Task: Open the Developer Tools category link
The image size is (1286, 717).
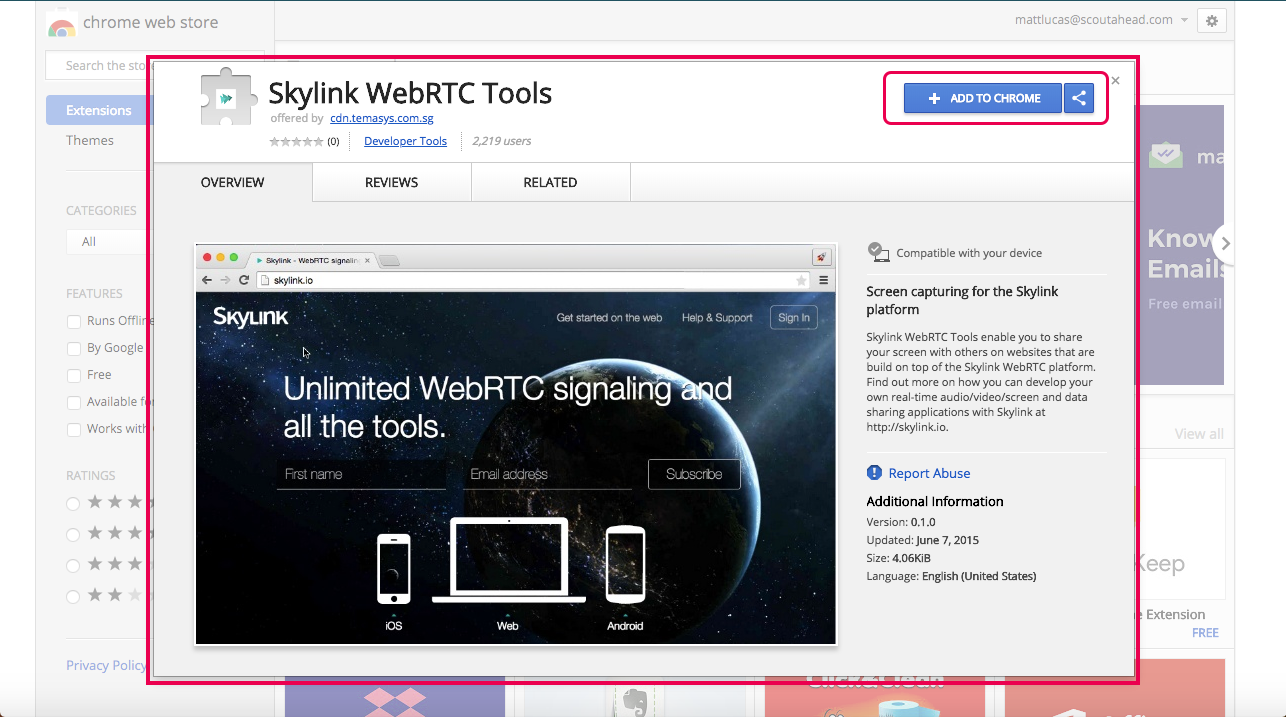Action: point(405,141)
